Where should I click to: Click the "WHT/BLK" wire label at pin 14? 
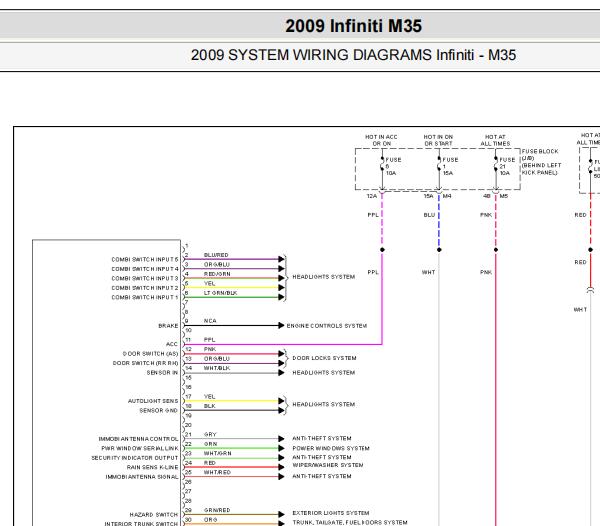pos(217,368)
